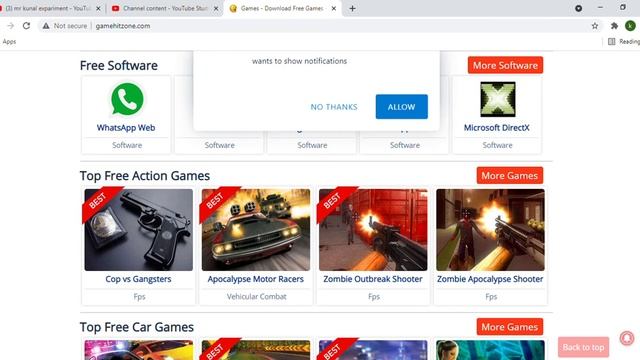
Task: Open a new browser tab
Action: point(352,8)
